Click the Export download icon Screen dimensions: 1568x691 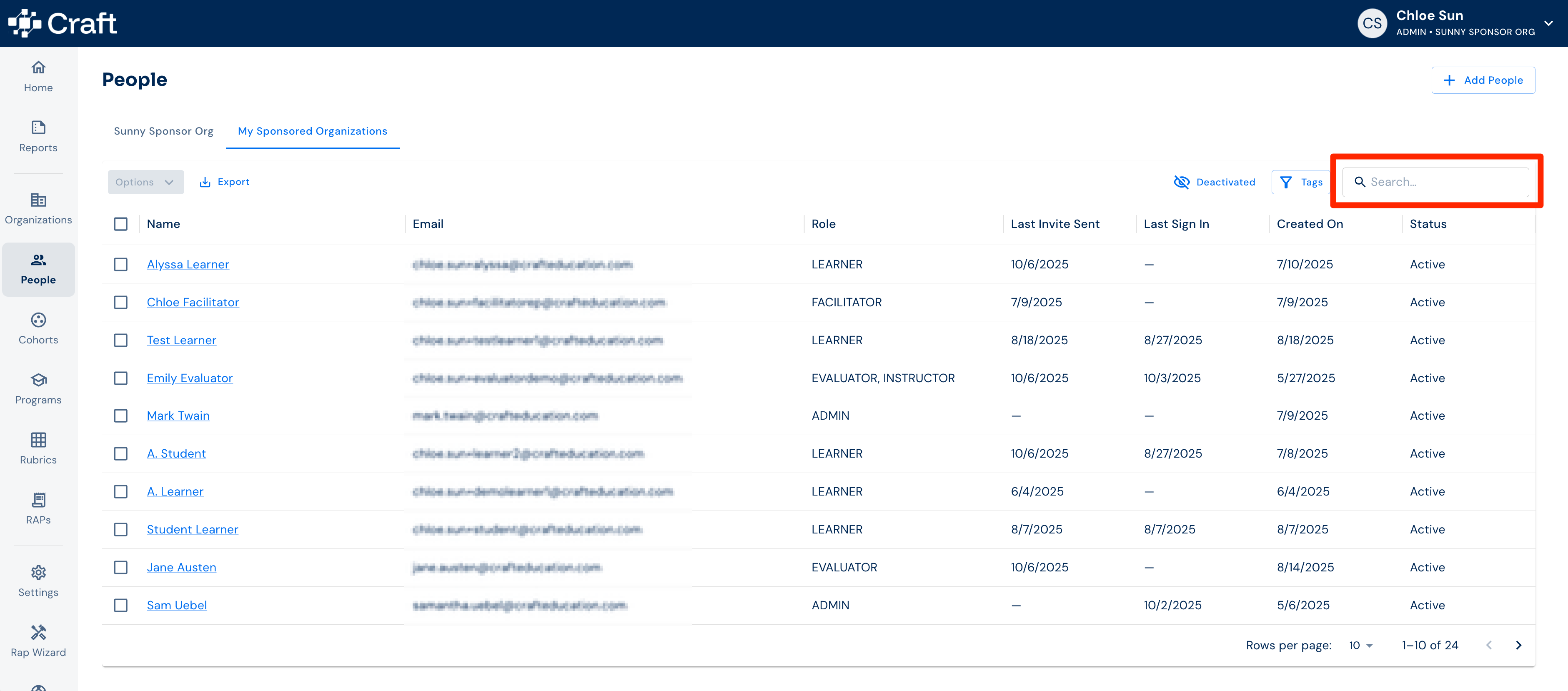coord(205,182)
